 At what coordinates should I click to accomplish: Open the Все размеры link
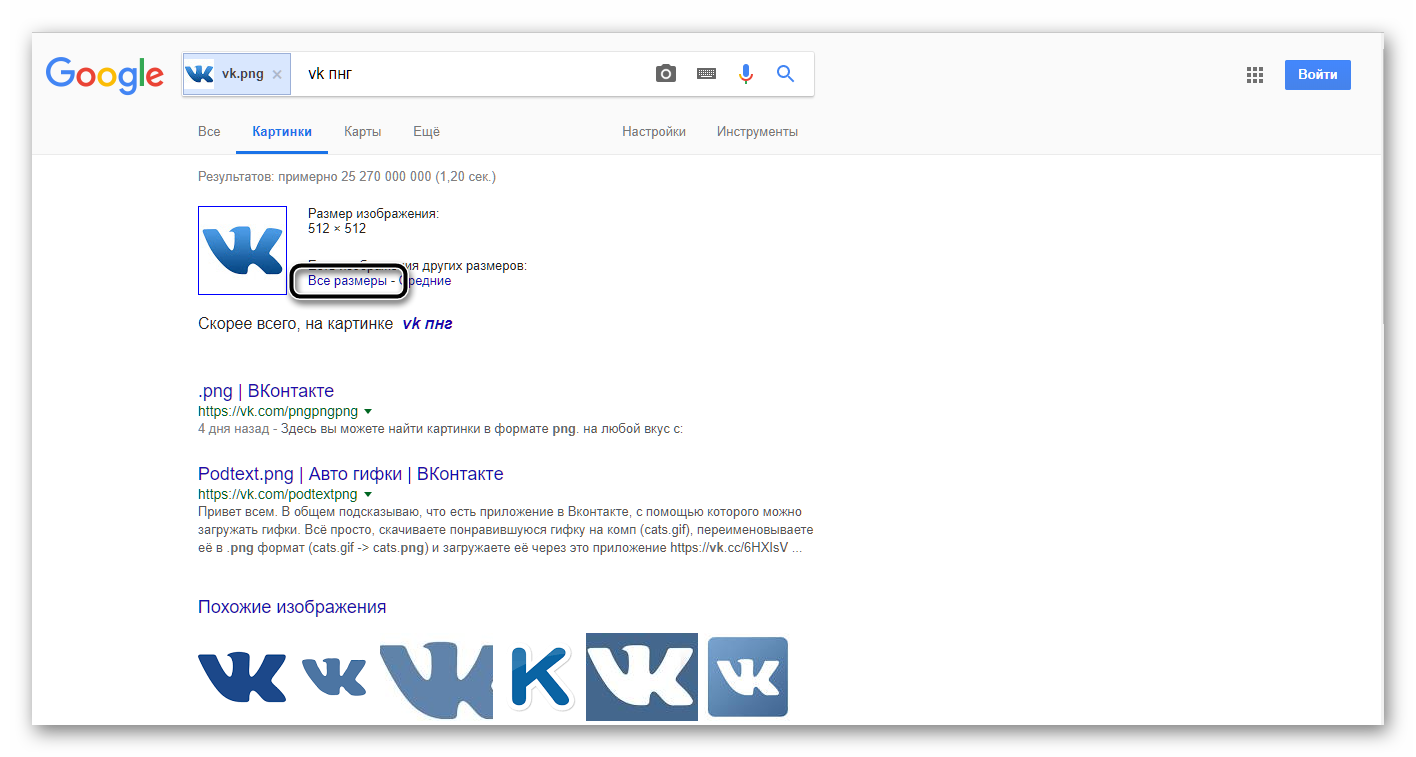coord(347,281)
